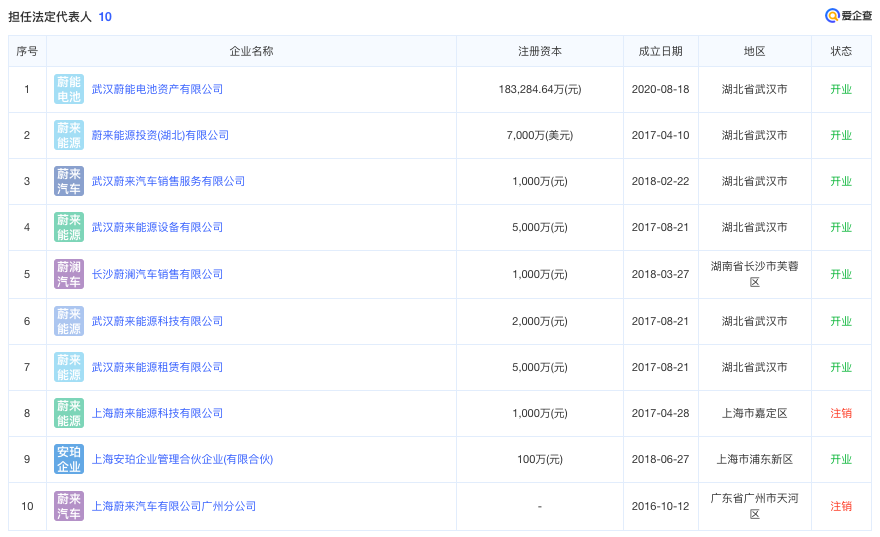
Task: Click the 蔚能电池 logo icon in row 1
Action: 69,89
